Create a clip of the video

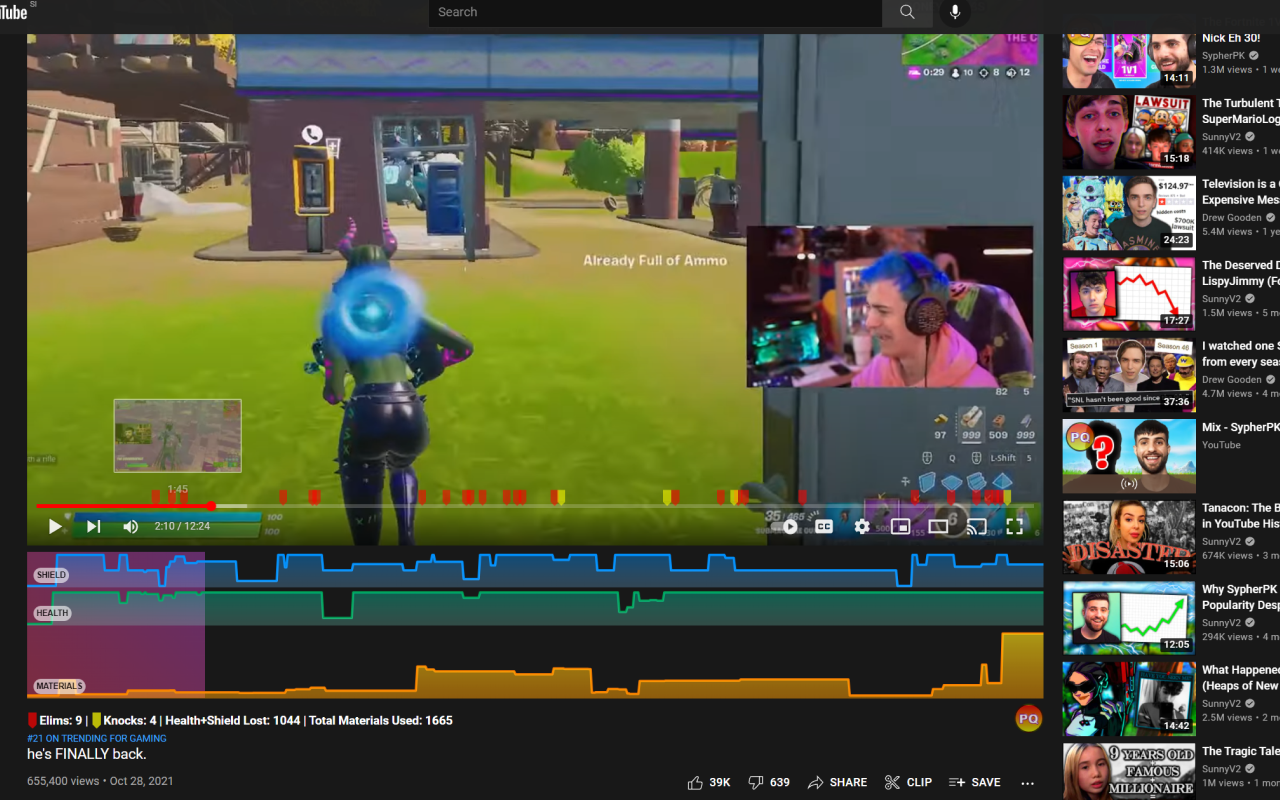click(908, 782)
